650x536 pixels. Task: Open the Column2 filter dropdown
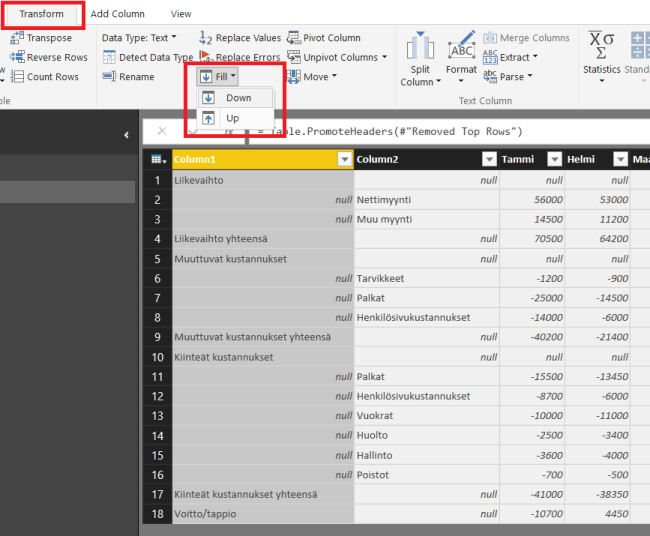click(489, 159)
